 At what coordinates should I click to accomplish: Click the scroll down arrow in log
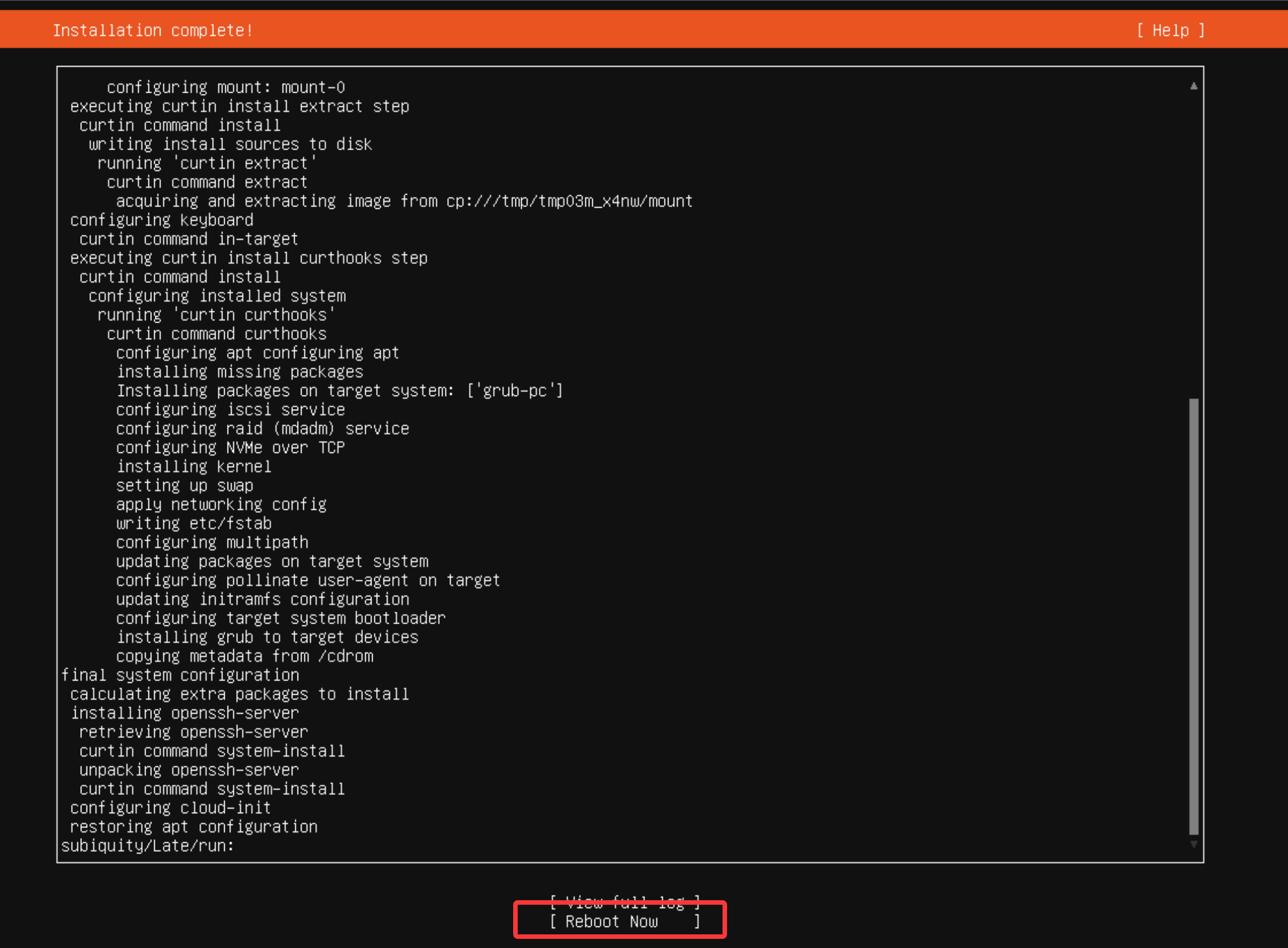click(1194, 844)
